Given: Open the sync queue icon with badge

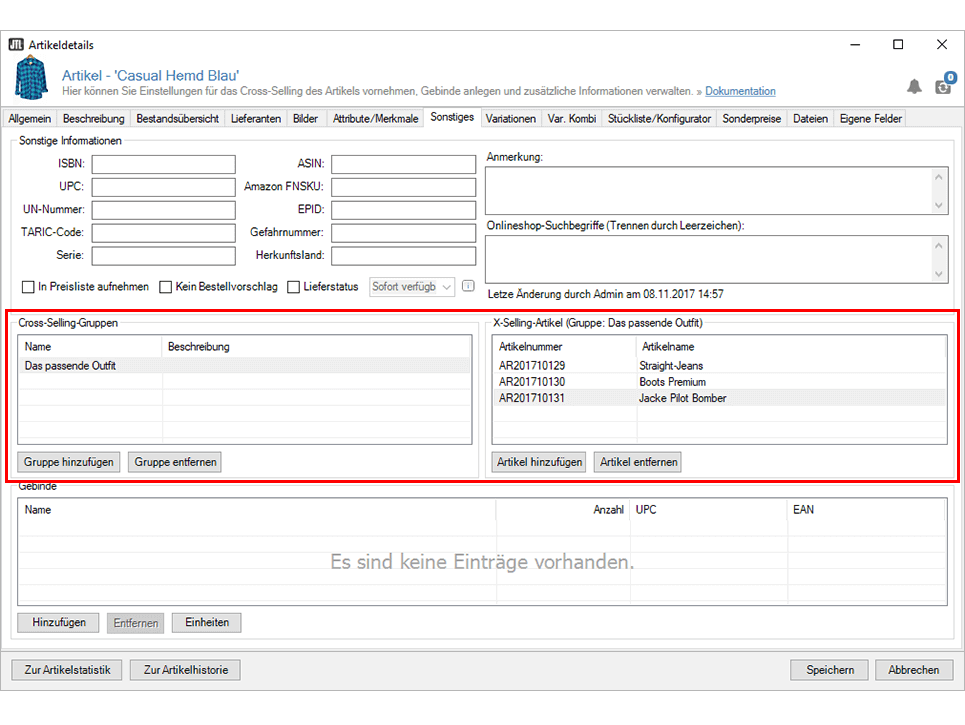Looking at the screenshot, I should coord(943,86).
